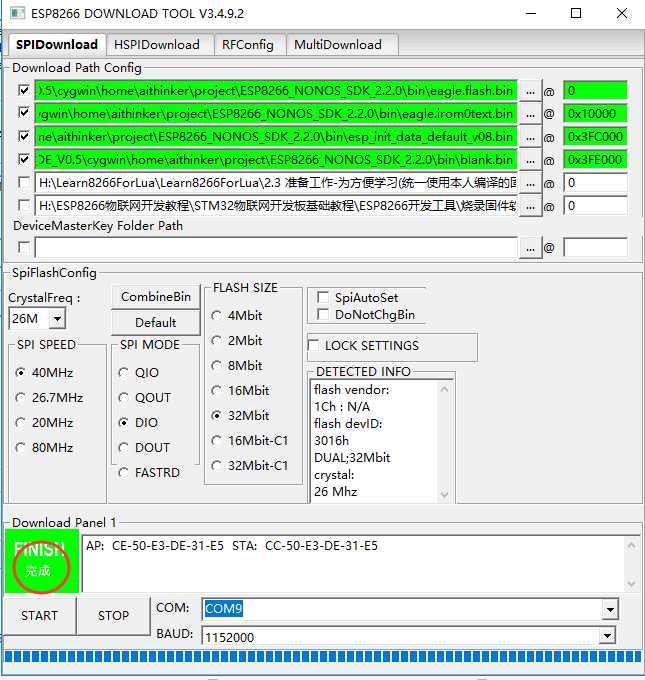The image size is (645, 680).
Task: Open the CrystalFreq dropdown
Action: click(57, 319)
